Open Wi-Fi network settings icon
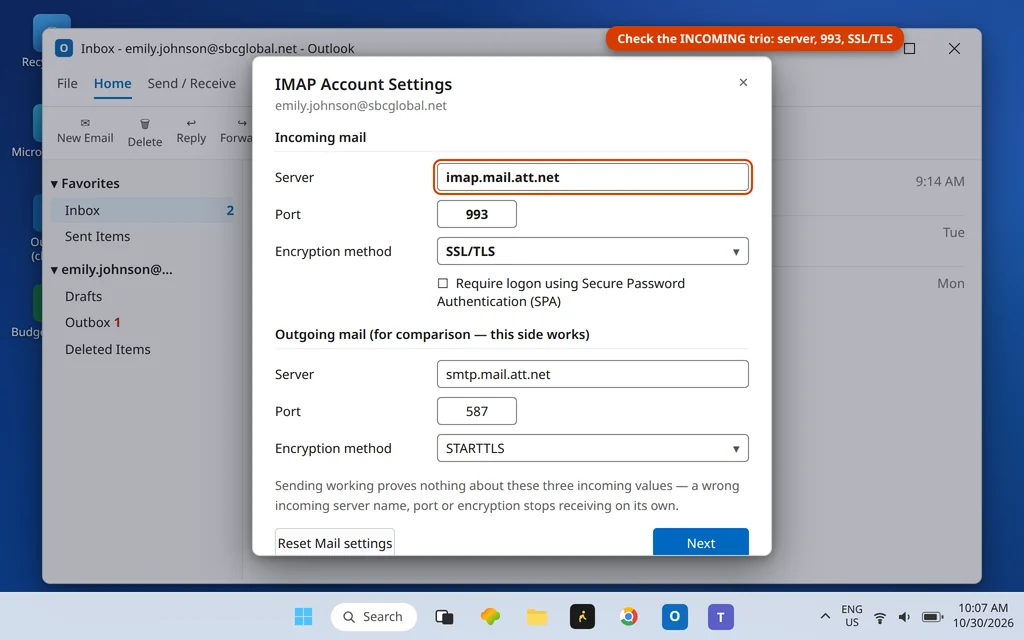 click(880, 617)
